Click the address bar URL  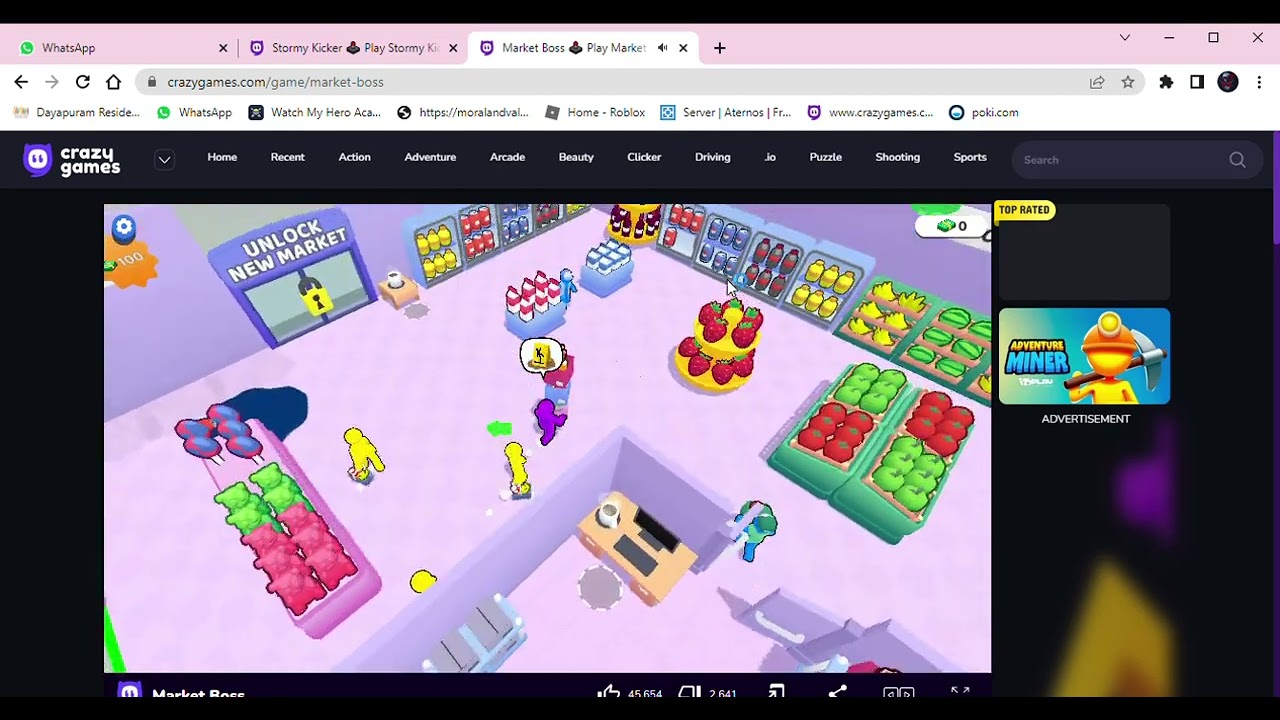click(275, 82)
